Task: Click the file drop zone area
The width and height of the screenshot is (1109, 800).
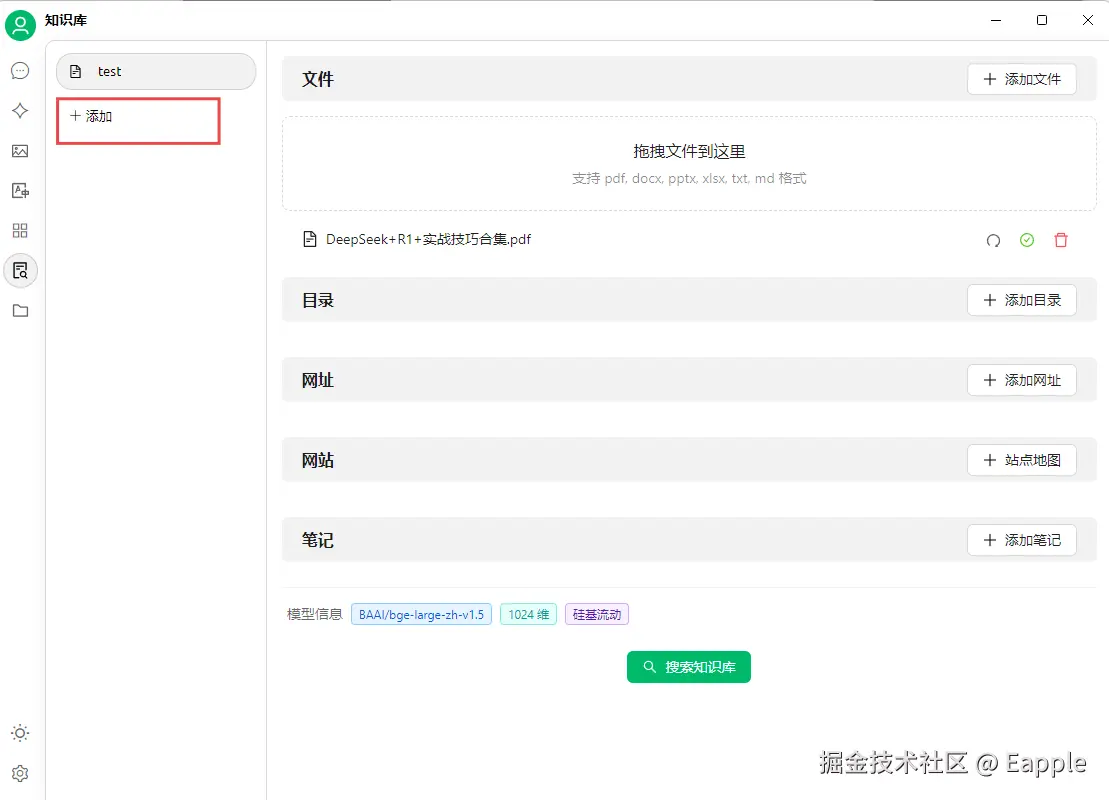Action: [x=689, y=163]
